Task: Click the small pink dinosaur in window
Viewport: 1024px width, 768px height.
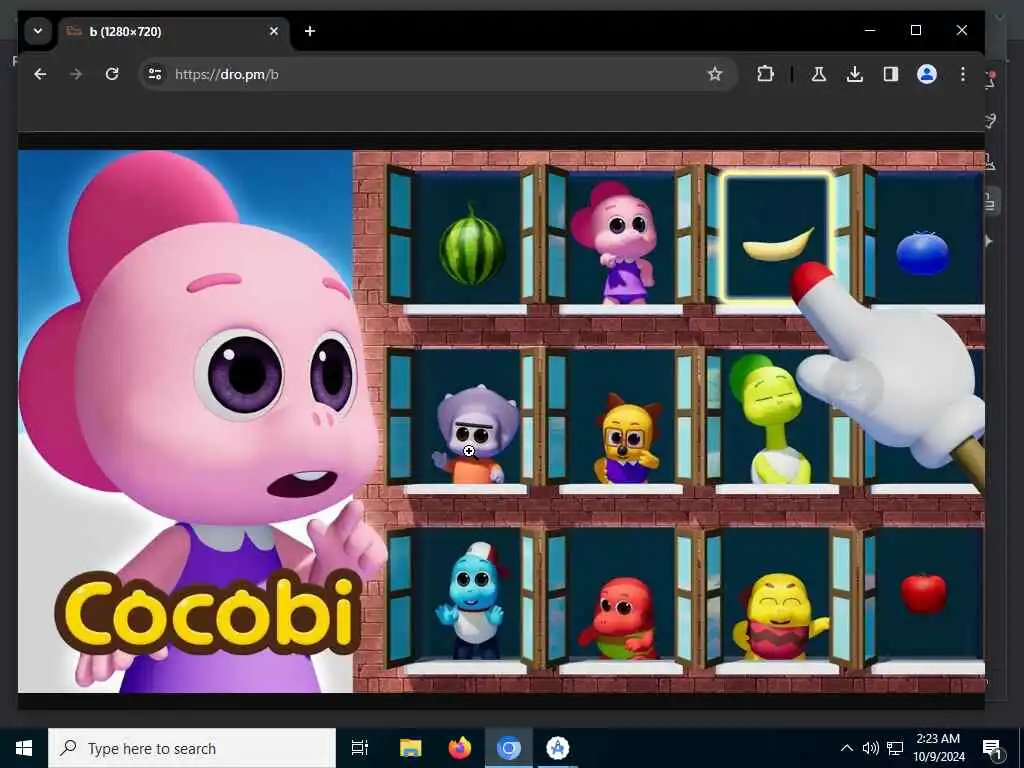Action: click(x=616, y=245)
